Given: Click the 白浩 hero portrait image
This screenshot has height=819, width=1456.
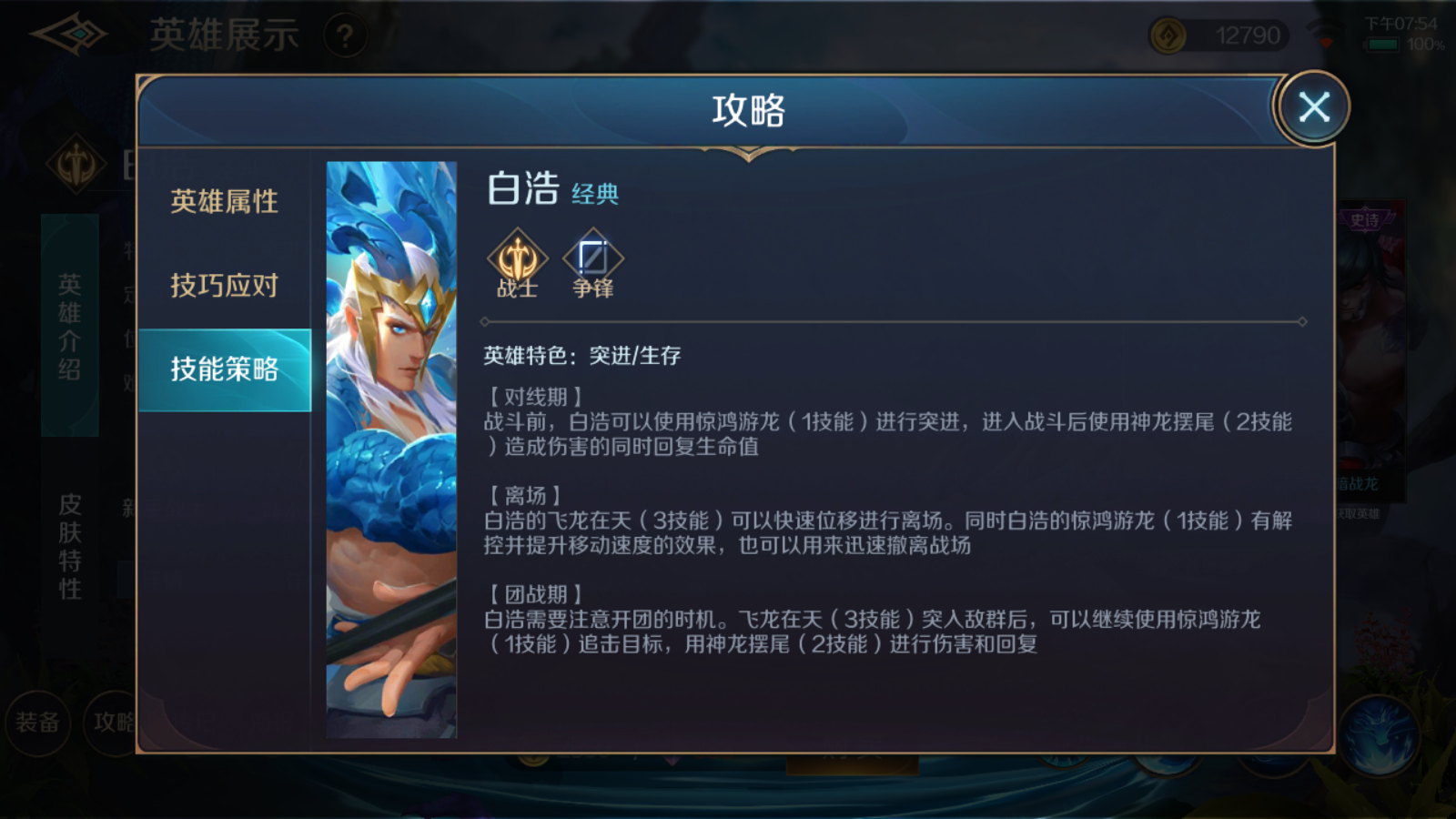Looking at the screenshot, I should point(391,450).
